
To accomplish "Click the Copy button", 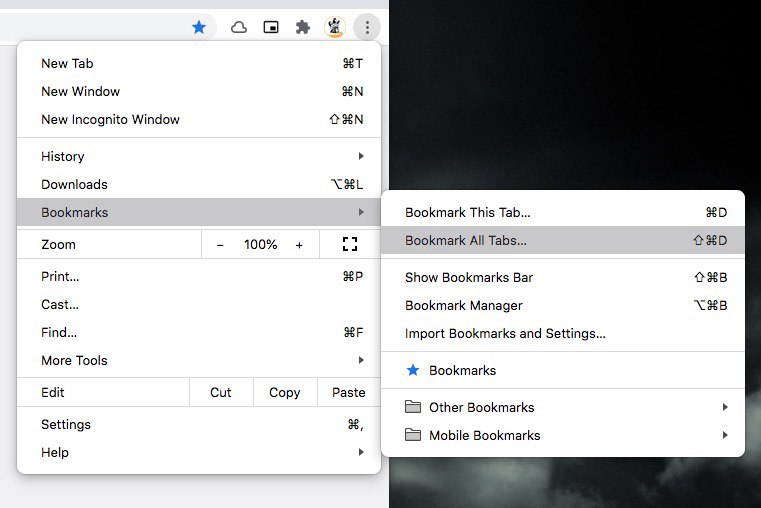I will pos(285,393).
